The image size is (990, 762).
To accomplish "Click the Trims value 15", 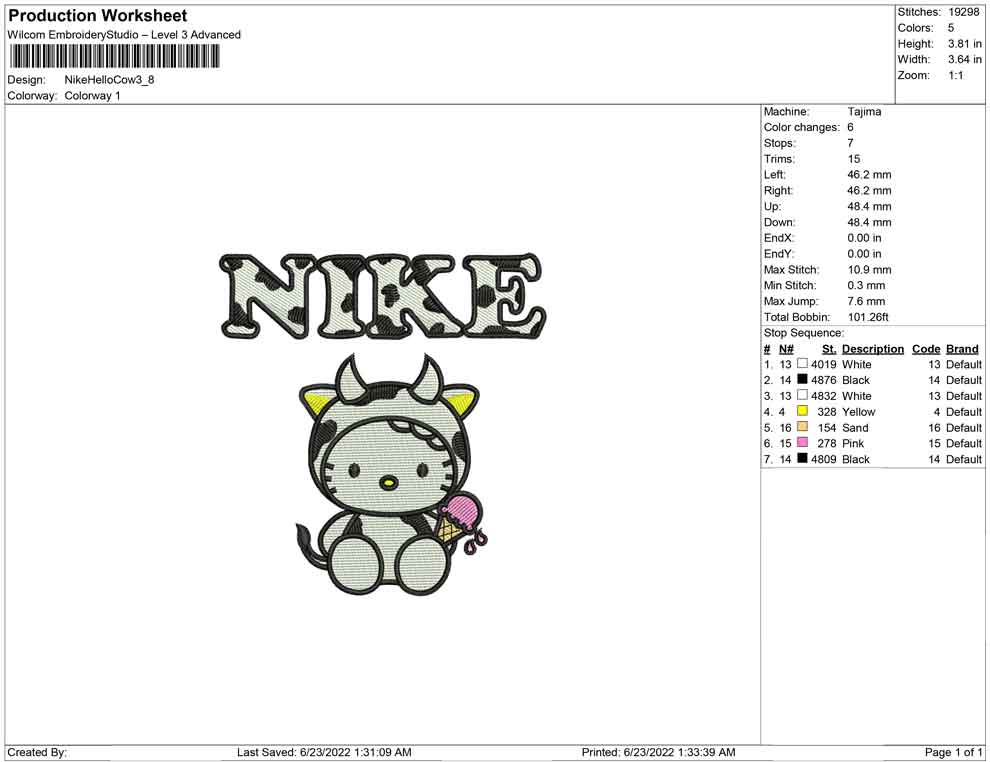I will pos(854,159).
